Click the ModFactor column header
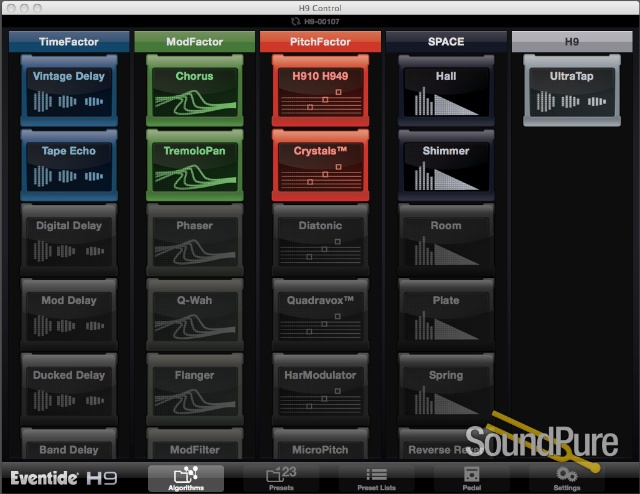Screen dimensions: 640x494 pos(194,42)
